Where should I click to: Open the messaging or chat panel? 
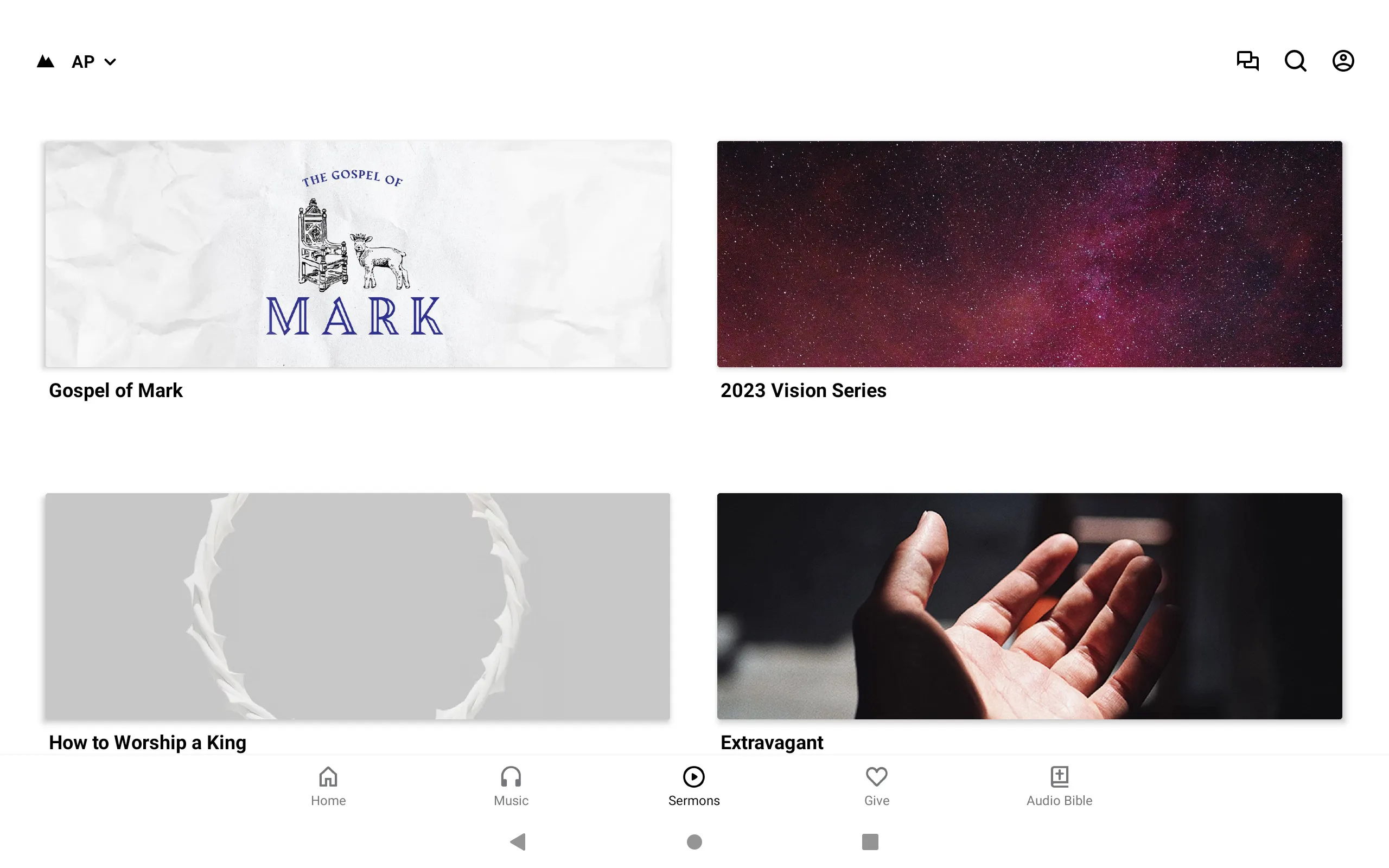point(1248,62)
